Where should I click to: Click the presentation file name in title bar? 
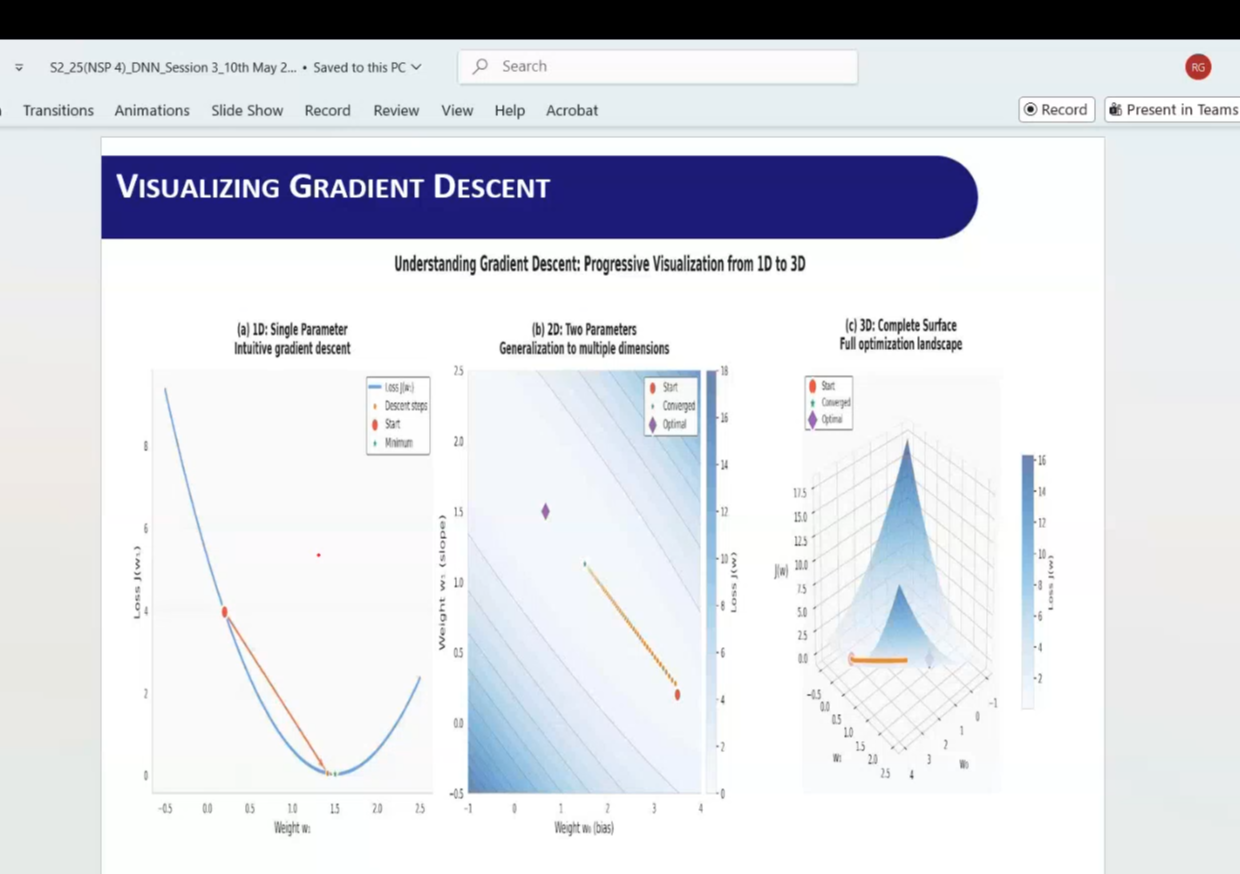click(x=173, y=67)
